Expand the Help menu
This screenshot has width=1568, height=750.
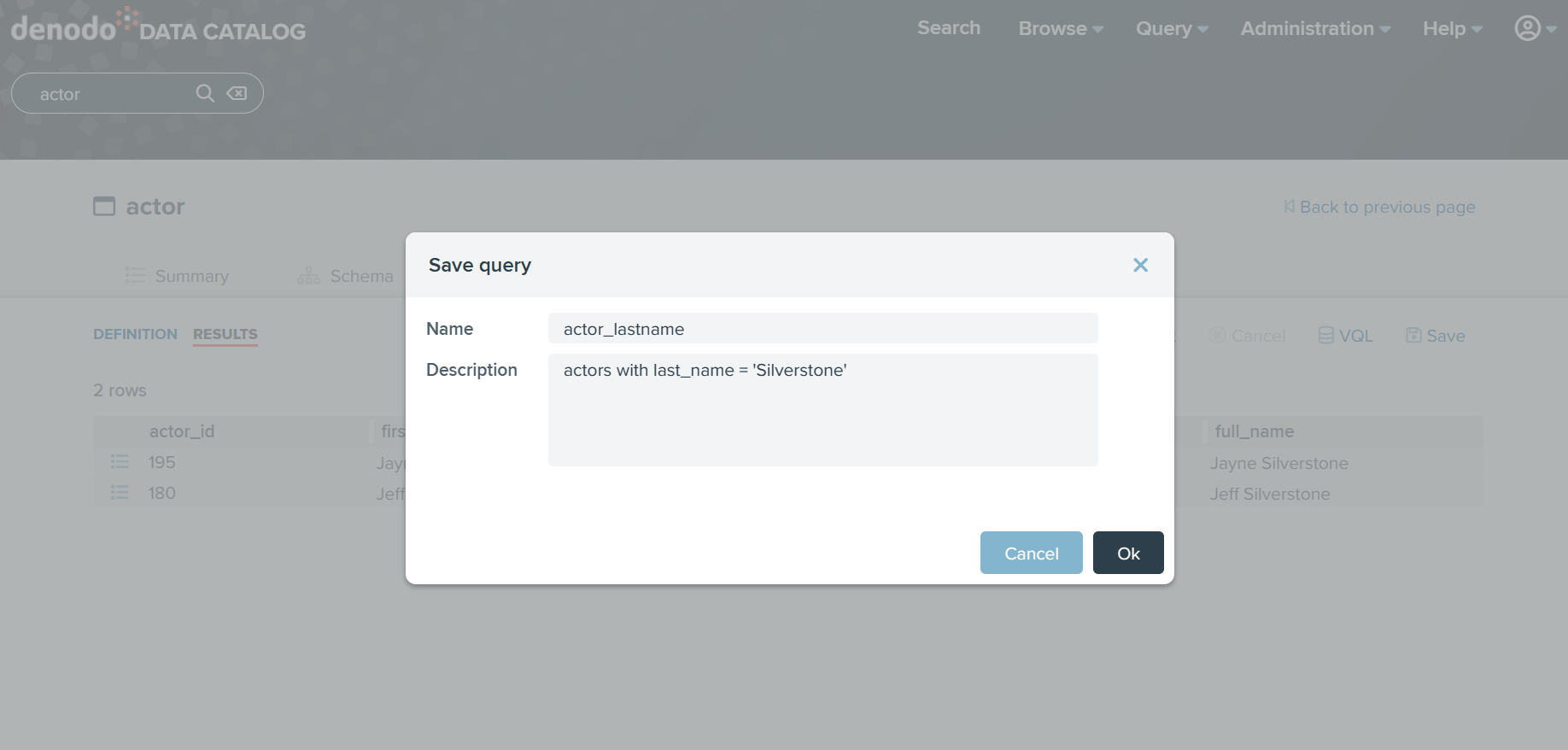point(1452,28)
